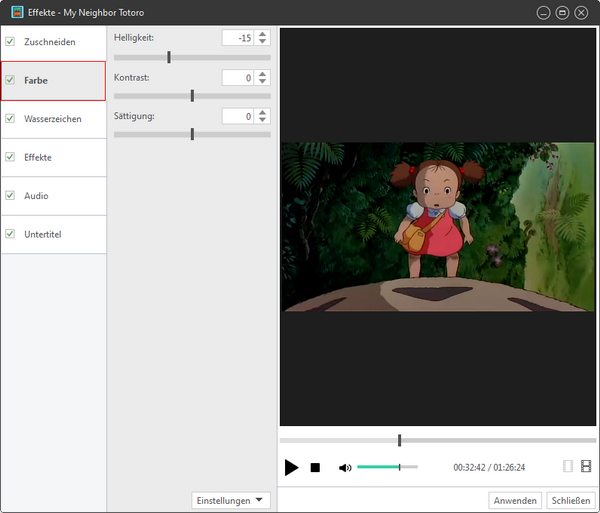Decrease Kontrast with the down arrow

(x=262, y=81)
